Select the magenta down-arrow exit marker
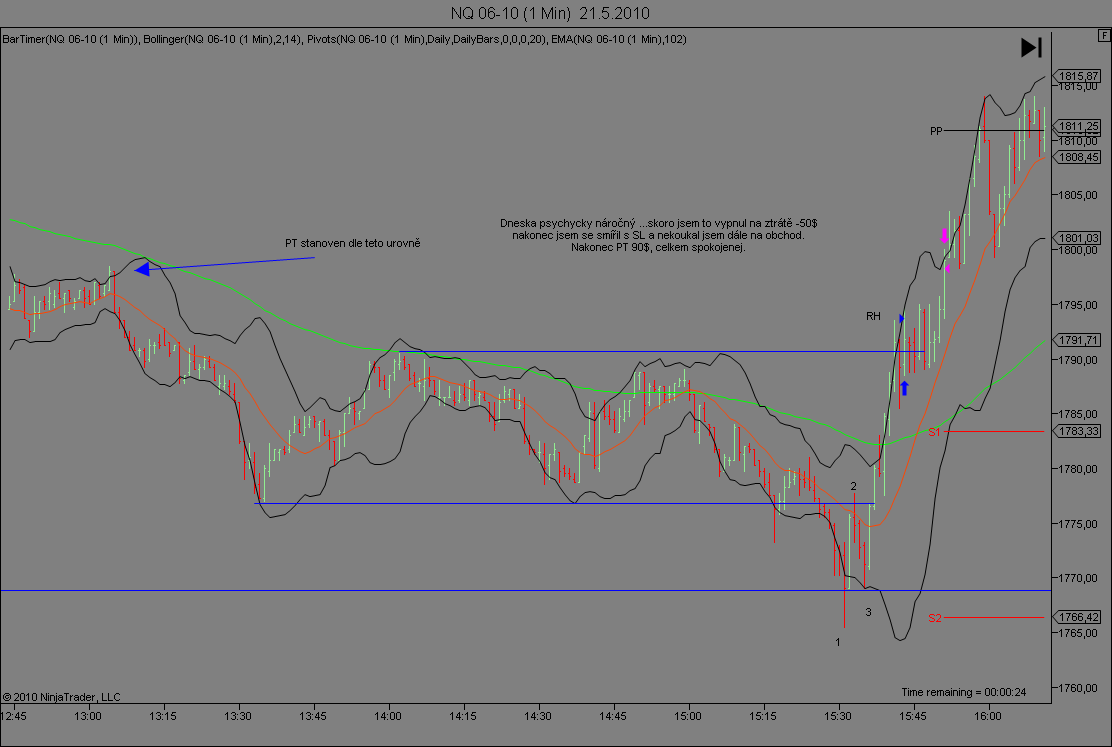 pyautogui.click(x=944, y=236)
